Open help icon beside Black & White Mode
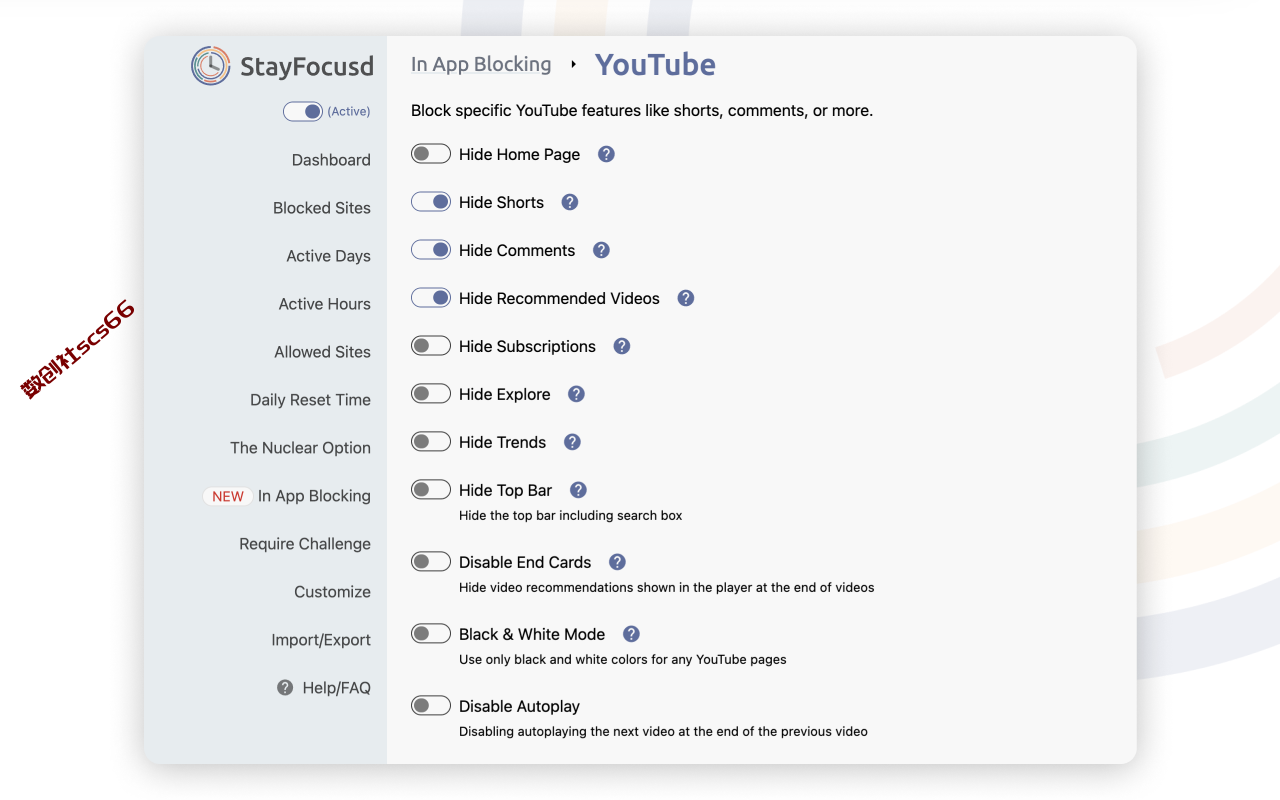The width and height of the screenshot is (1280, 800). point(631,634)
